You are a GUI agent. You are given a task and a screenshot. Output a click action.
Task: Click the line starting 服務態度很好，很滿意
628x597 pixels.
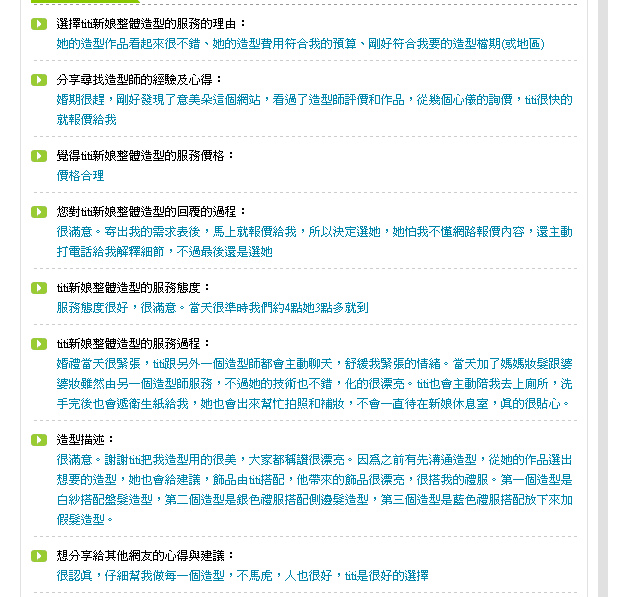[x=212, y=308]
